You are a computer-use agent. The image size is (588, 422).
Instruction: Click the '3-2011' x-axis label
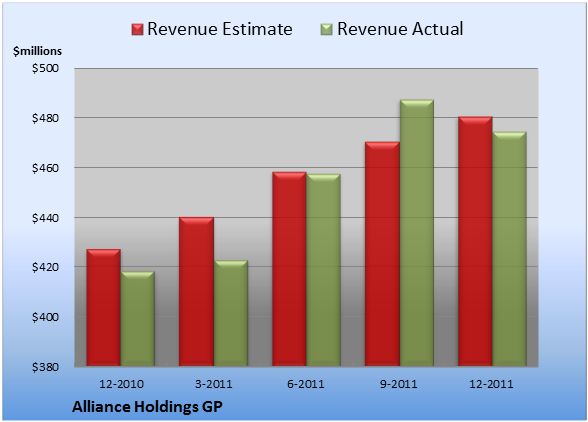coord(214,384)
